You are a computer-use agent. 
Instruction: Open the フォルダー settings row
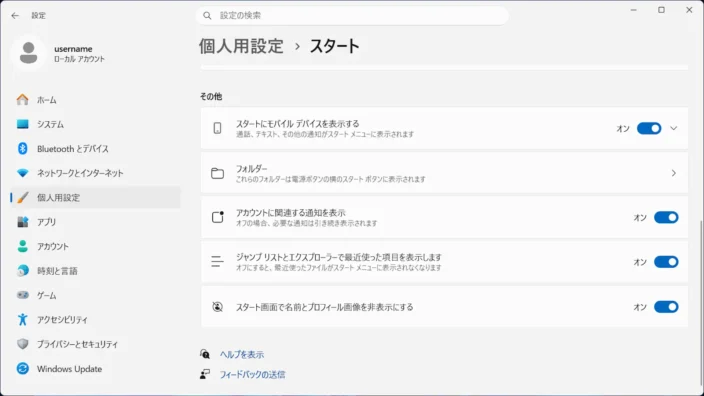pyautogui.click(x=444, y=173)
